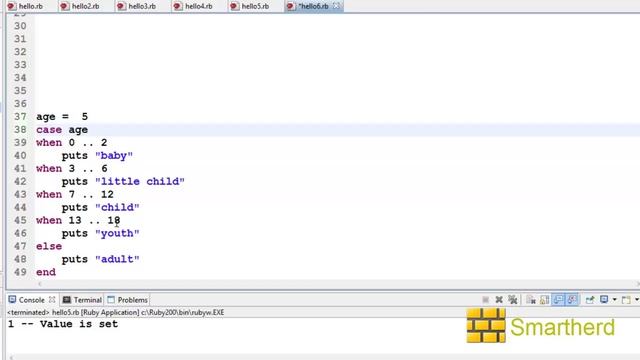The width and height of the screenshot is (640, 360).
Task: Click the editor horizontal scrollbar
Action: click(x=339, y=284)
